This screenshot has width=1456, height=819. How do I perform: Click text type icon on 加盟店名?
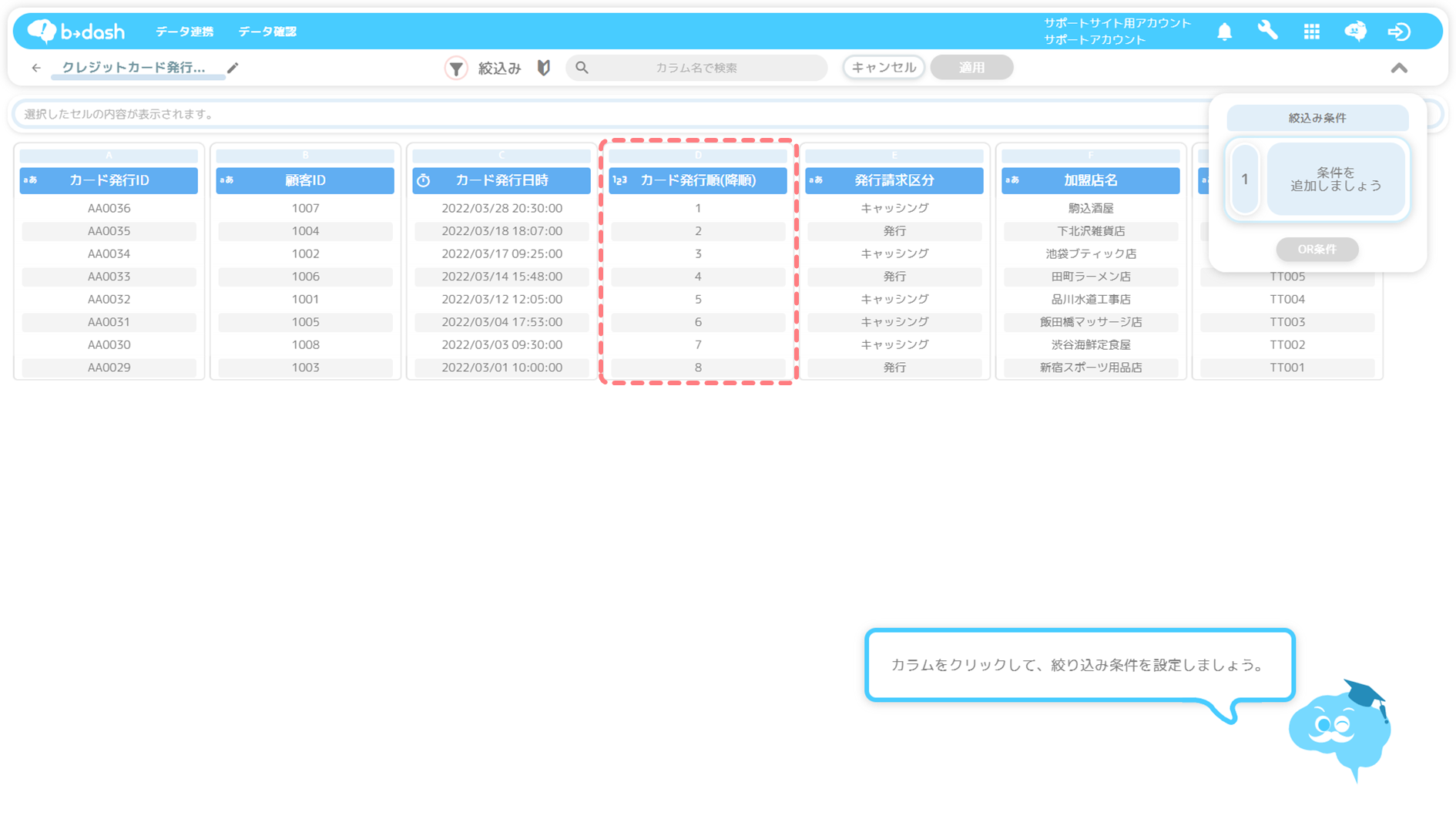1013,180
